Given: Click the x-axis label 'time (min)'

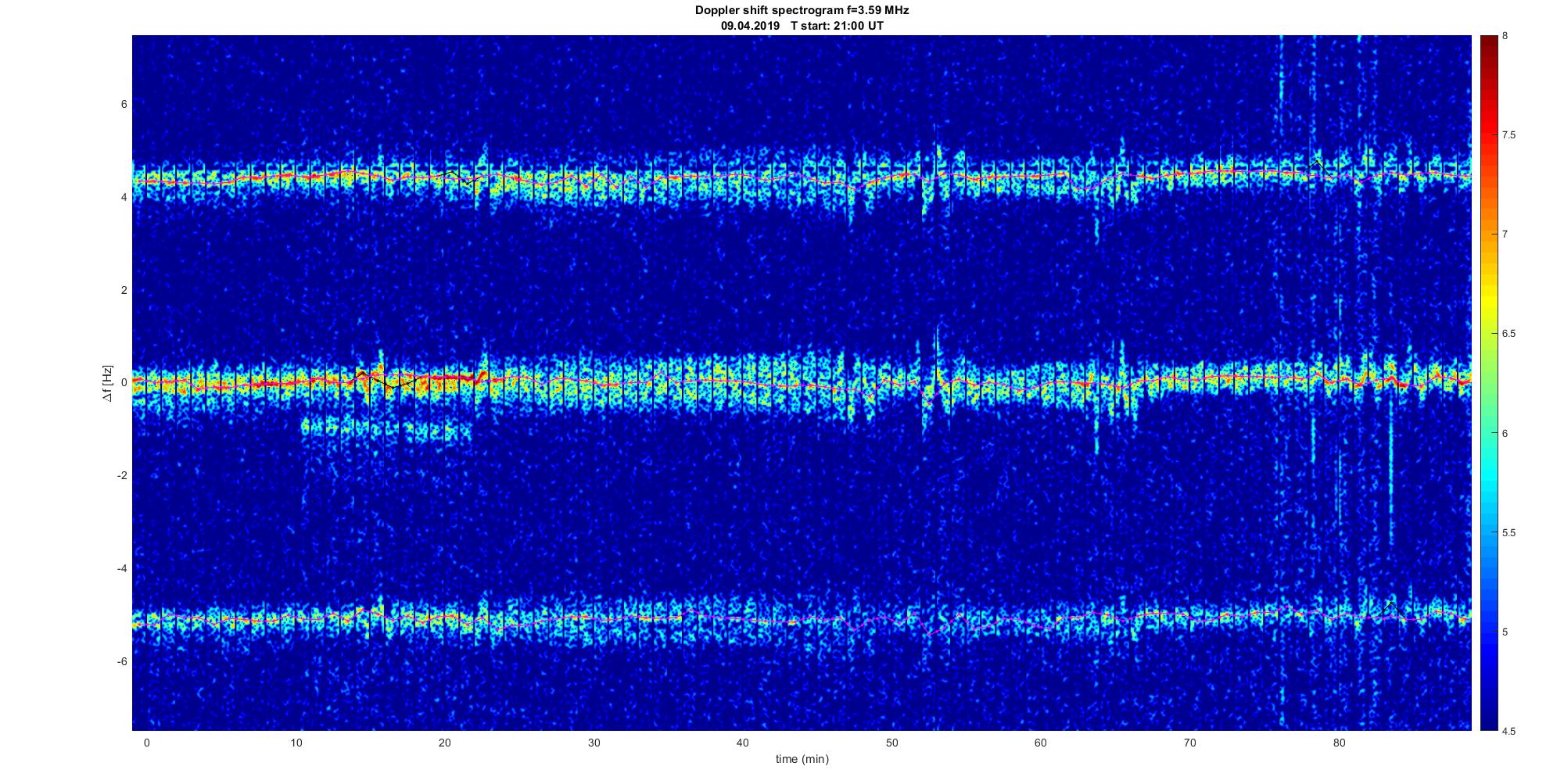Looking at the screenshot, I should click(x=802, y=759).
